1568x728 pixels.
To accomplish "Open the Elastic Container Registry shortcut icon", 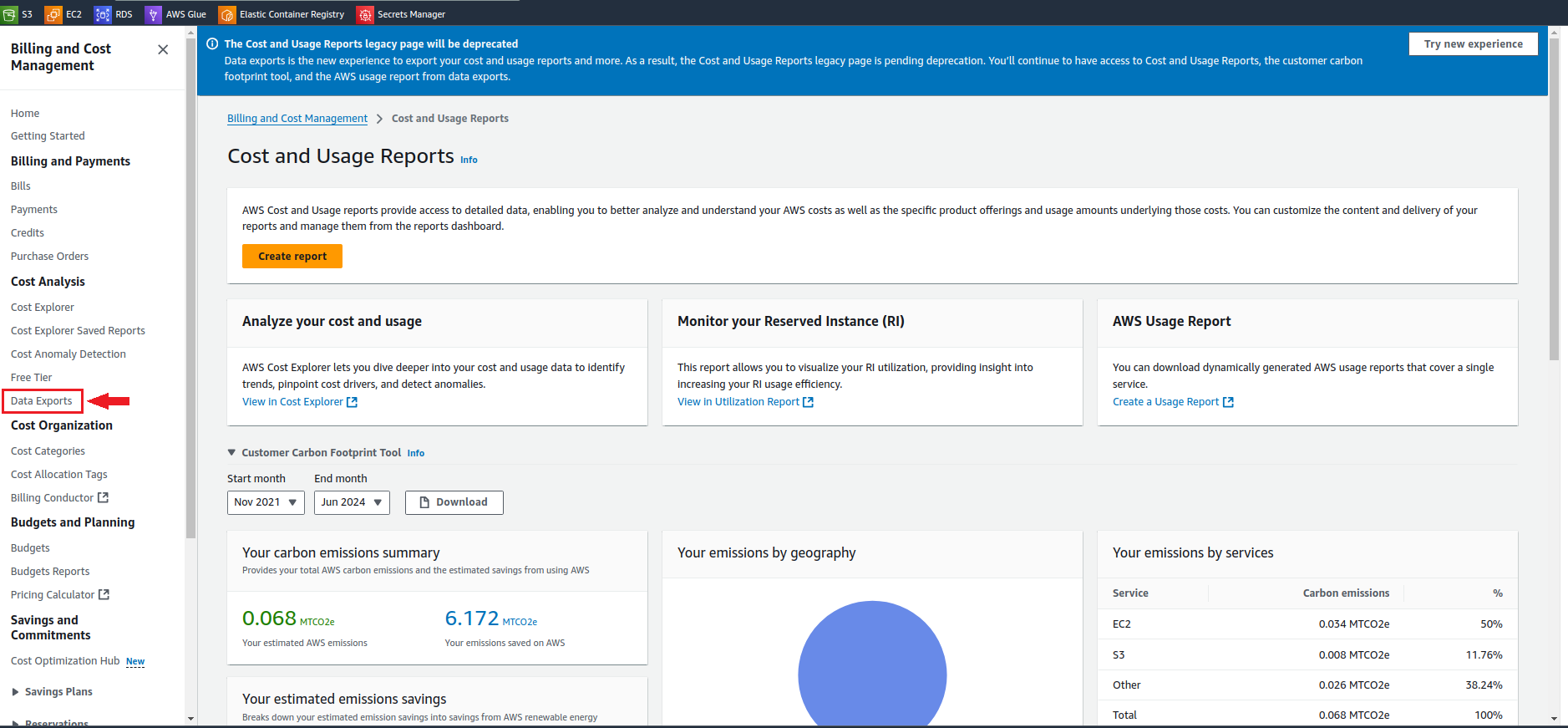I will 227,14.
